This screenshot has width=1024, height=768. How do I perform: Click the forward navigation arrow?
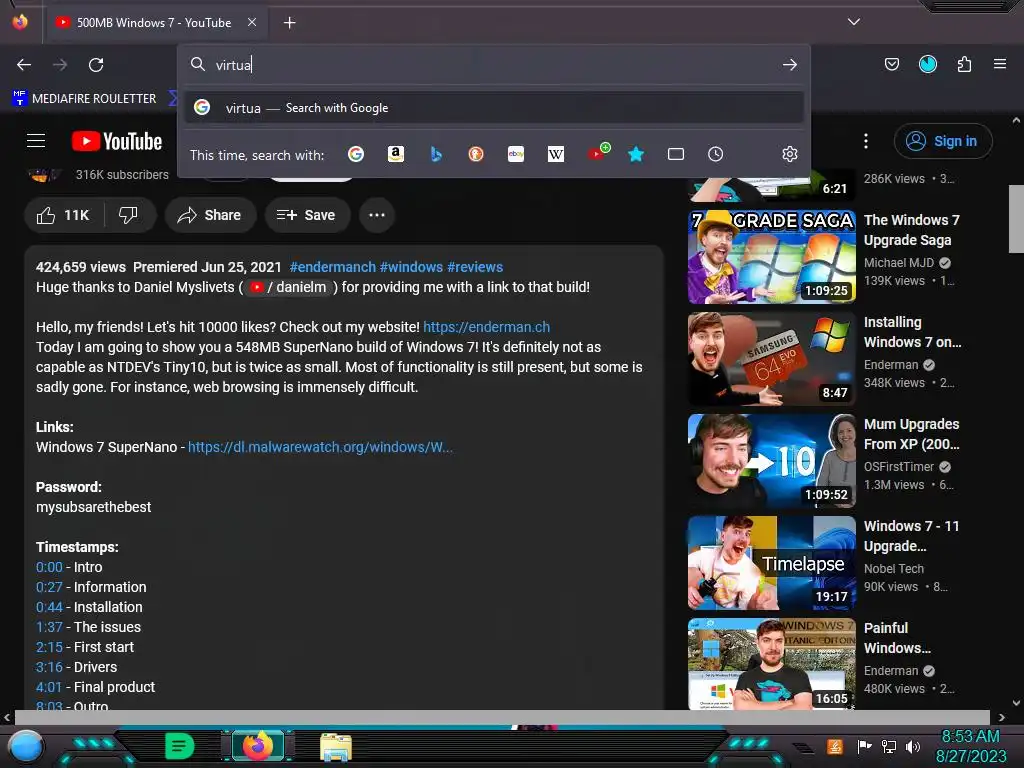(60, 65)
